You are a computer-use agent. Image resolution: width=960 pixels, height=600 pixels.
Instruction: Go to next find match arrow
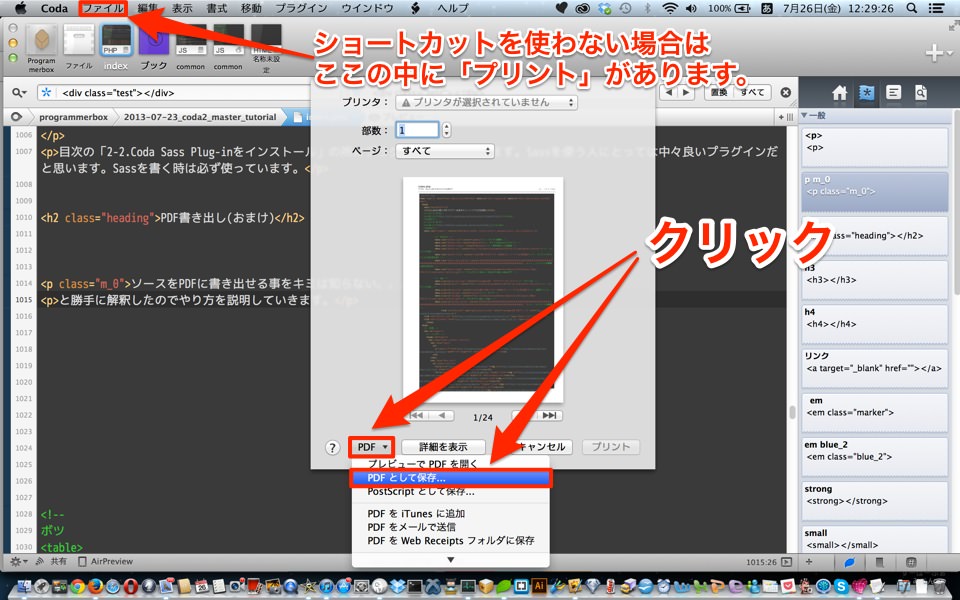686,92
